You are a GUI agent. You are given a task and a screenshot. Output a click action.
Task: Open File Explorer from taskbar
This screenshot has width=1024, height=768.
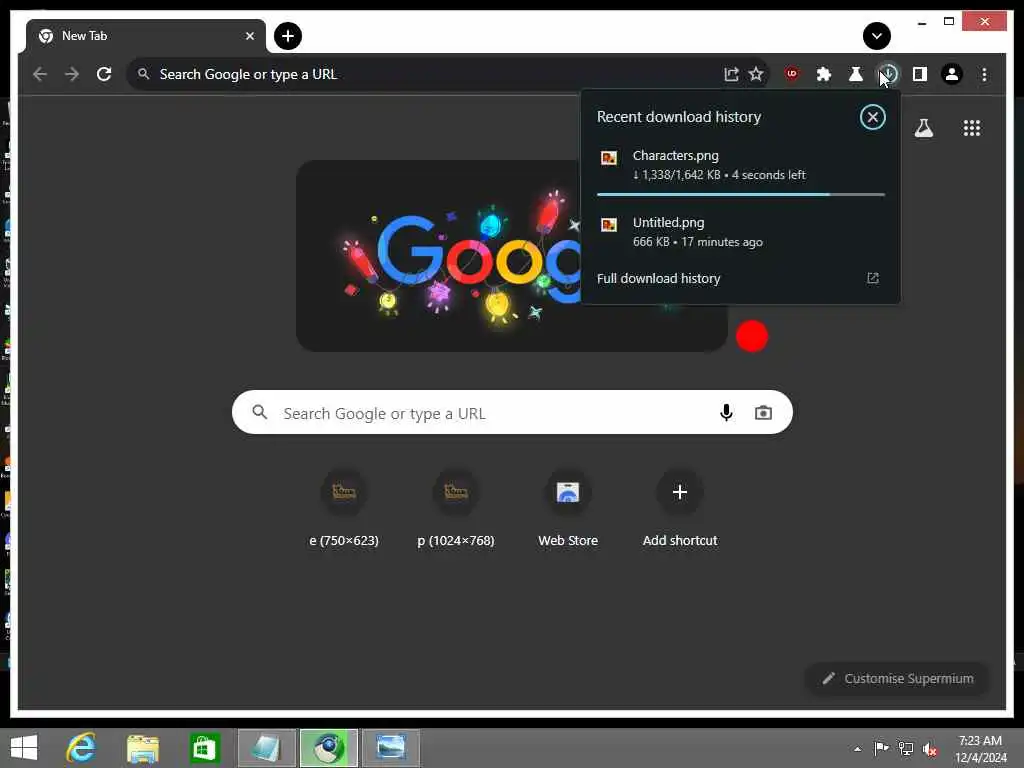(143, 748)
